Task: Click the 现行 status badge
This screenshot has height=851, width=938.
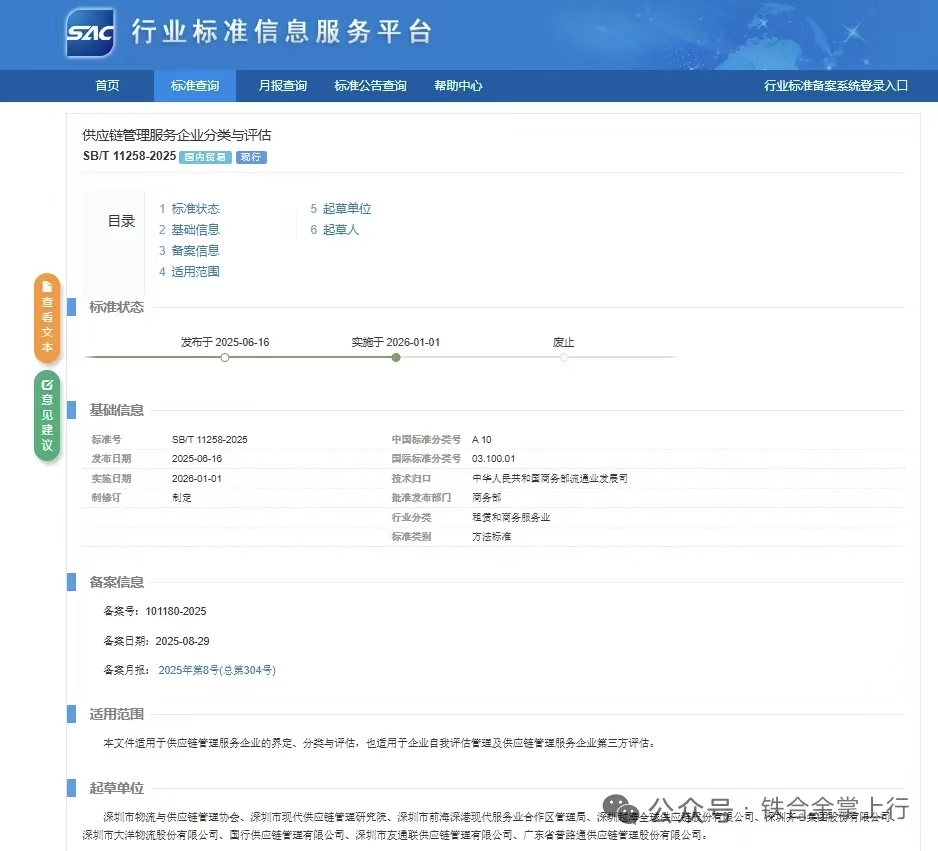Action: 252,157
